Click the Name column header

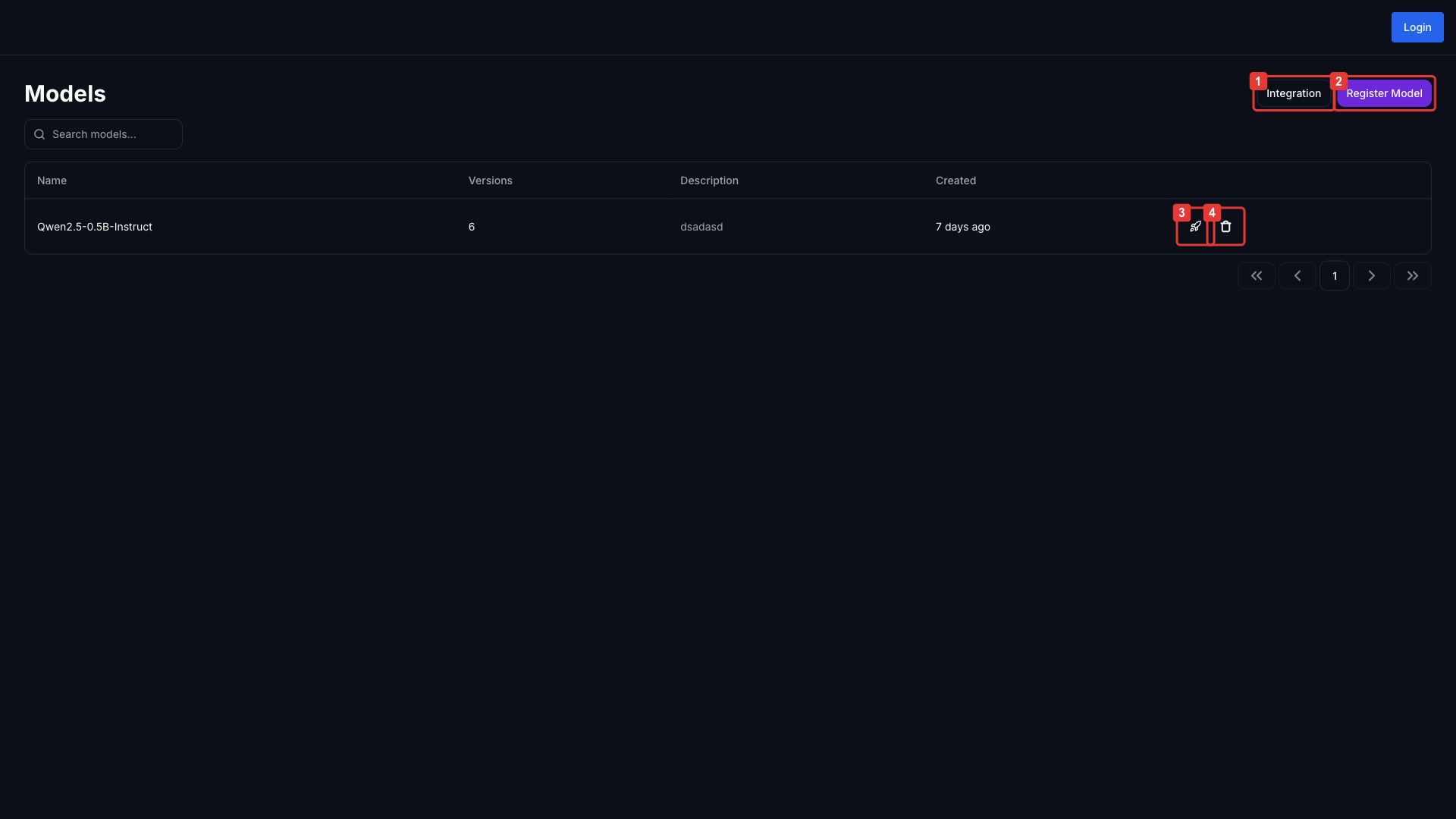point(52,180)
